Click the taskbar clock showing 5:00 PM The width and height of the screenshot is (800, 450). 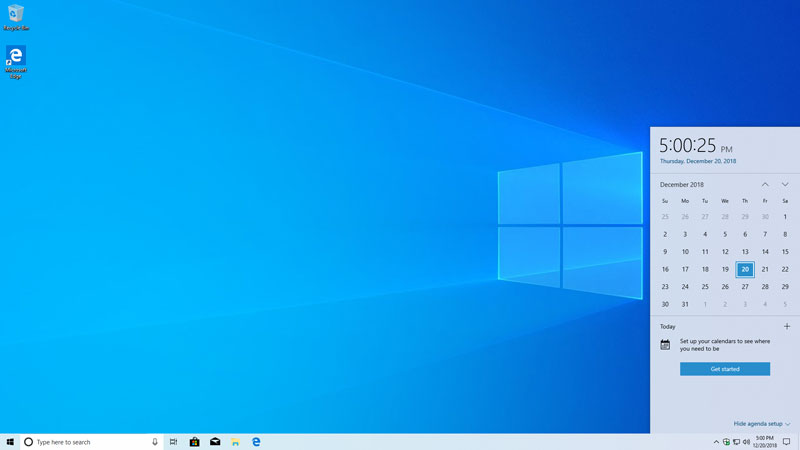point(765,441)
